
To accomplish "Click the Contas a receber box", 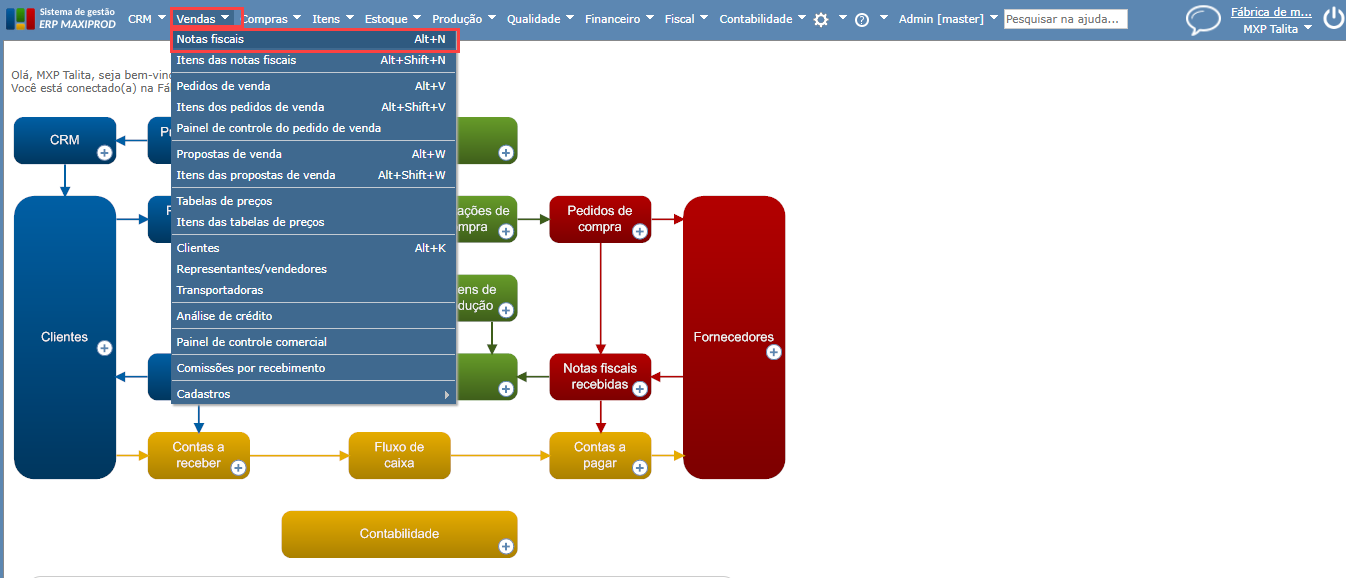I will pyautogui.click(x=198, y=455).
